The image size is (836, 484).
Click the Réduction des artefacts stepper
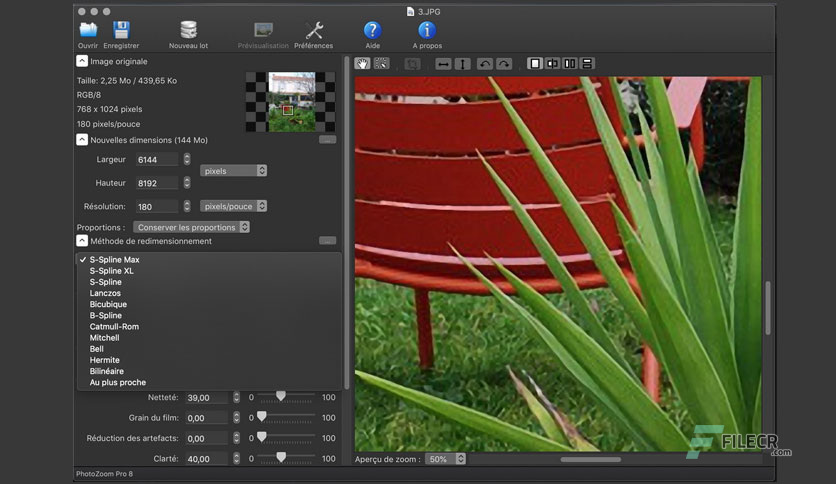pyautogui.click(x=237, y=438)
